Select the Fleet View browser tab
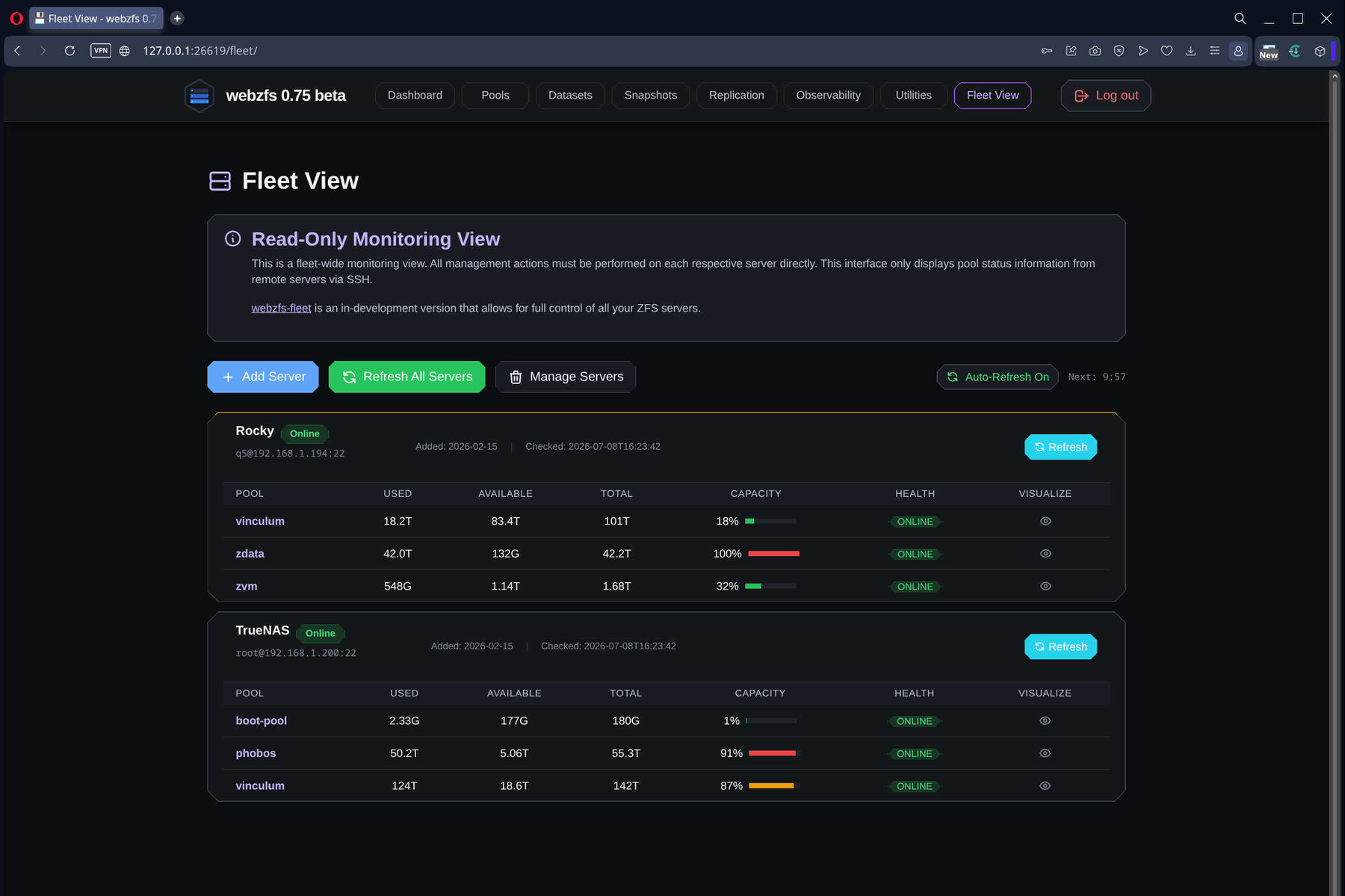 click(x=96, y=18)
